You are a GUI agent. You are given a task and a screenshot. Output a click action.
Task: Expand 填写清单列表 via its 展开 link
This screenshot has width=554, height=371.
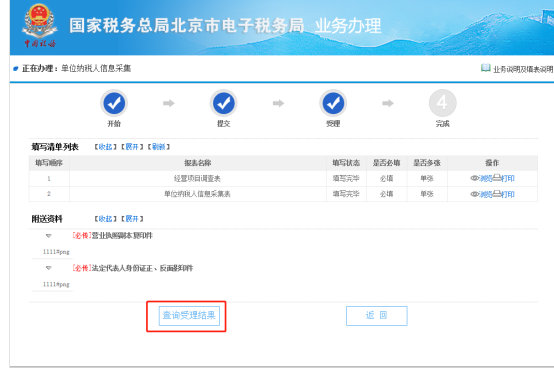(132, 147)
